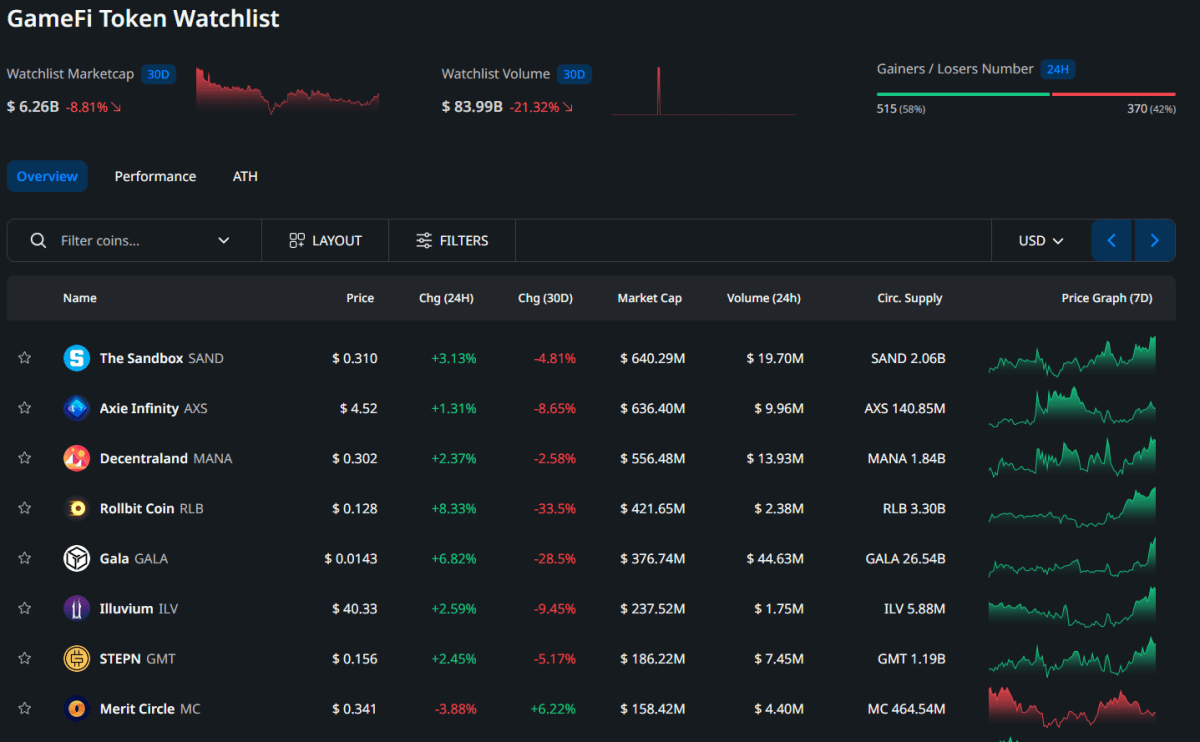Viewport: 1200px width, 742px height.
Task: View Rollbit Coin 7D price graph
Action: pos(1072,507)
